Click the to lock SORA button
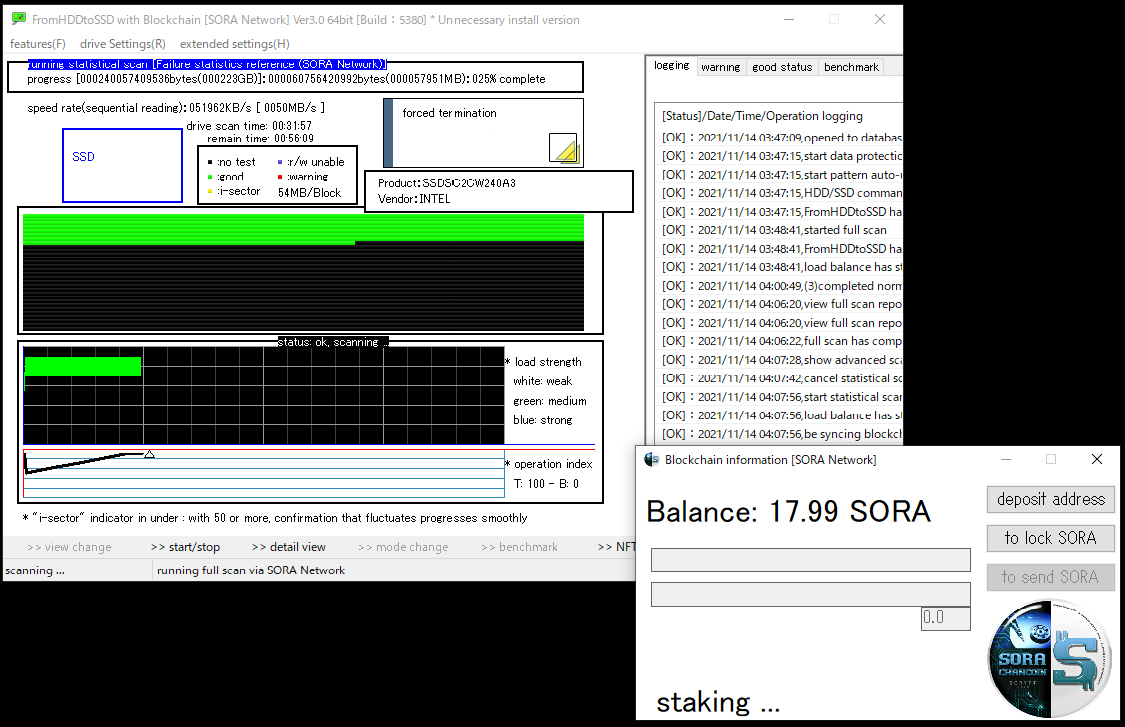 pos(1050,538)
